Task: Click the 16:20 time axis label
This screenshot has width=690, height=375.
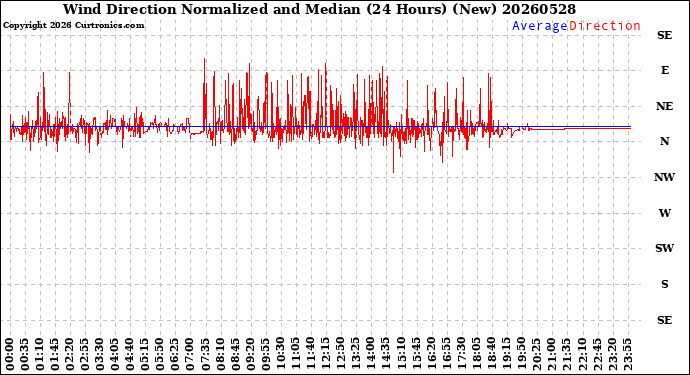Action: [432, 354]
